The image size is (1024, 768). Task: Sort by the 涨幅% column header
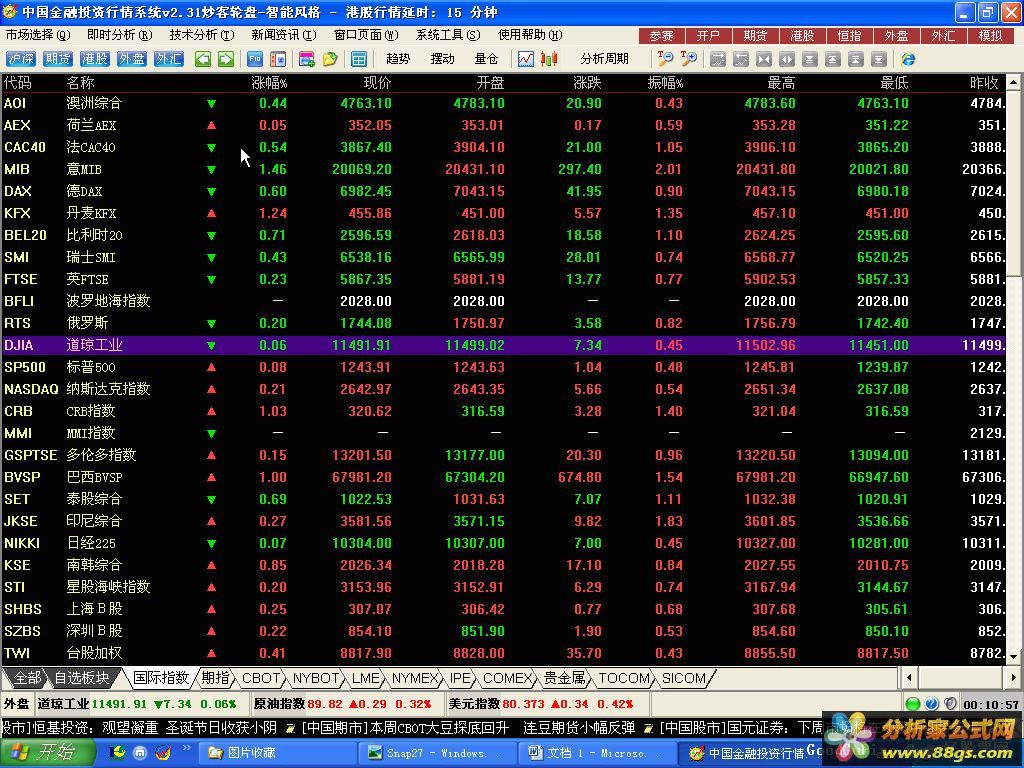click(x=269, y=83)
